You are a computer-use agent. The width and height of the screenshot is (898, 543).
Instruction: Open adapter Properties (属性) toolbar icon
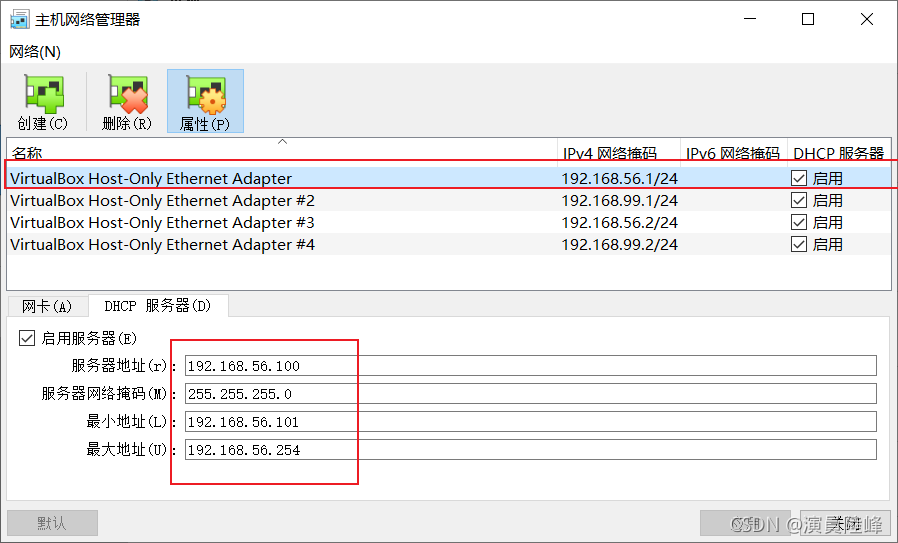pyautogui.click(x=205, y=101)
